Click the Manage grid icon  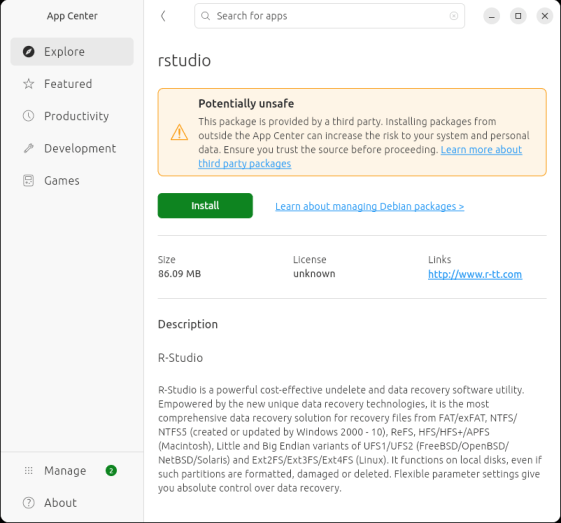[29, 470]
